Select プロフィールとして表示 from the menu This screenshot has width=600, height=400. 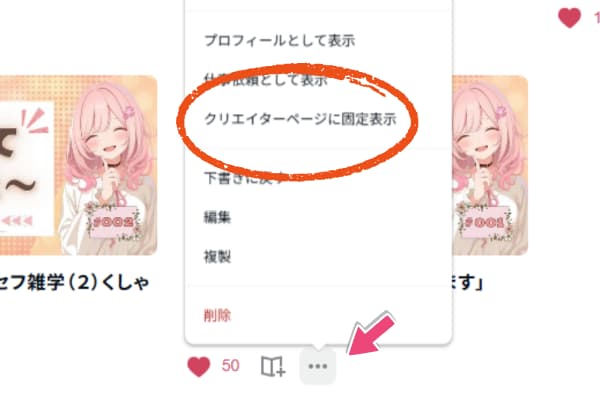279,40
